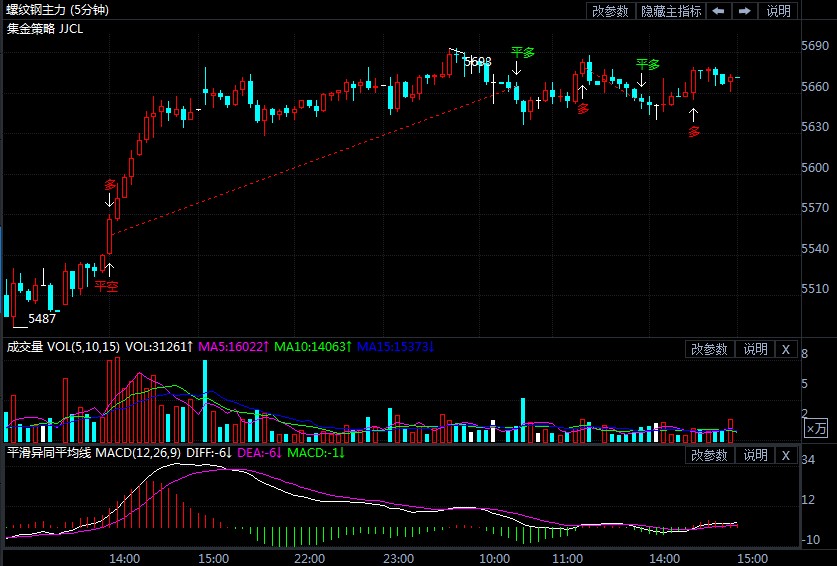Select the 平滑异同平均线 MACD(12,26,9) label
The image size is (837, 566).
[93, 453]
